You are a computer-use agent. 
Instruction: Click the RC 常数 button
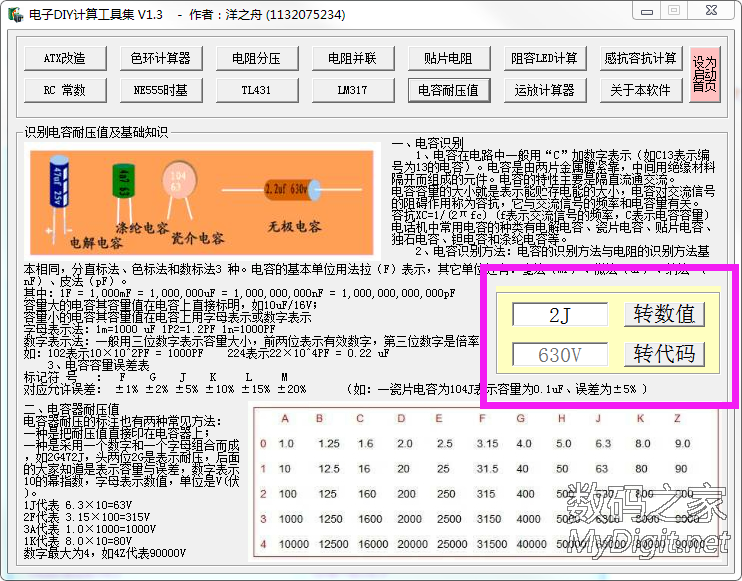(x=65, y=90)
